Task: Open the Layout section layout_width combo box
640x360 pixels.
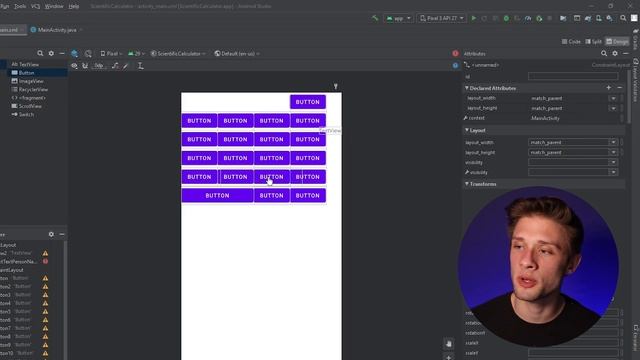Action: (x=573, y=142)
